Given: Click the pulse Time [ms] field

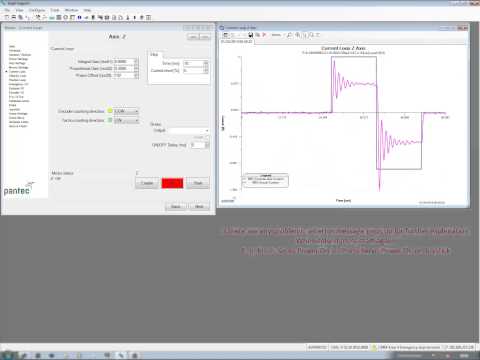Looking at the screenshot, I should coord(193,63).
